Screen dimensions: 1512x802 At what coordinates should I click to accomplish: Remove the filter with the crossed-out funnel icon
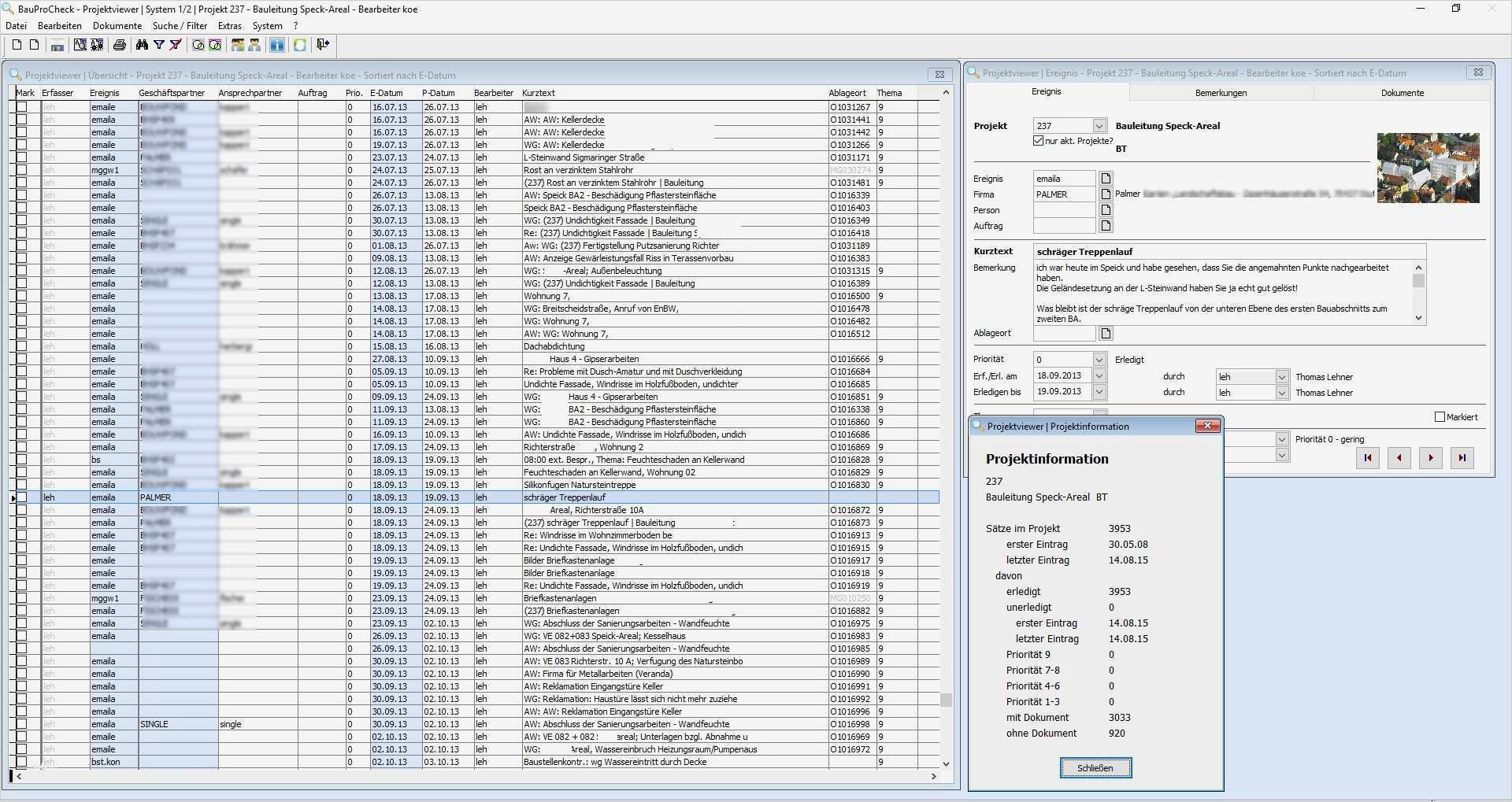[x=176, y=45]
